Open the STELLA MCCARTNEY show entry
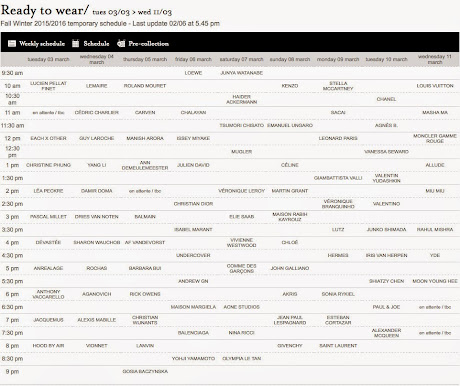This screenshot has width=460, height=386. point(338,86)
